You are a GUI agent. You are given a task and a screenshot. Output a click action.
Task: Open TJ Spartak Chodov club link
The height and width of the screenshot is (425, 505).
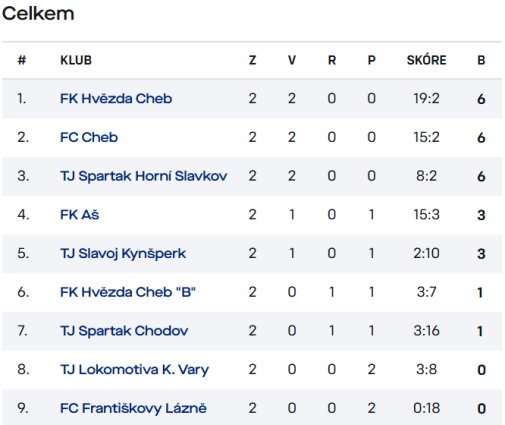pos(124,331)
